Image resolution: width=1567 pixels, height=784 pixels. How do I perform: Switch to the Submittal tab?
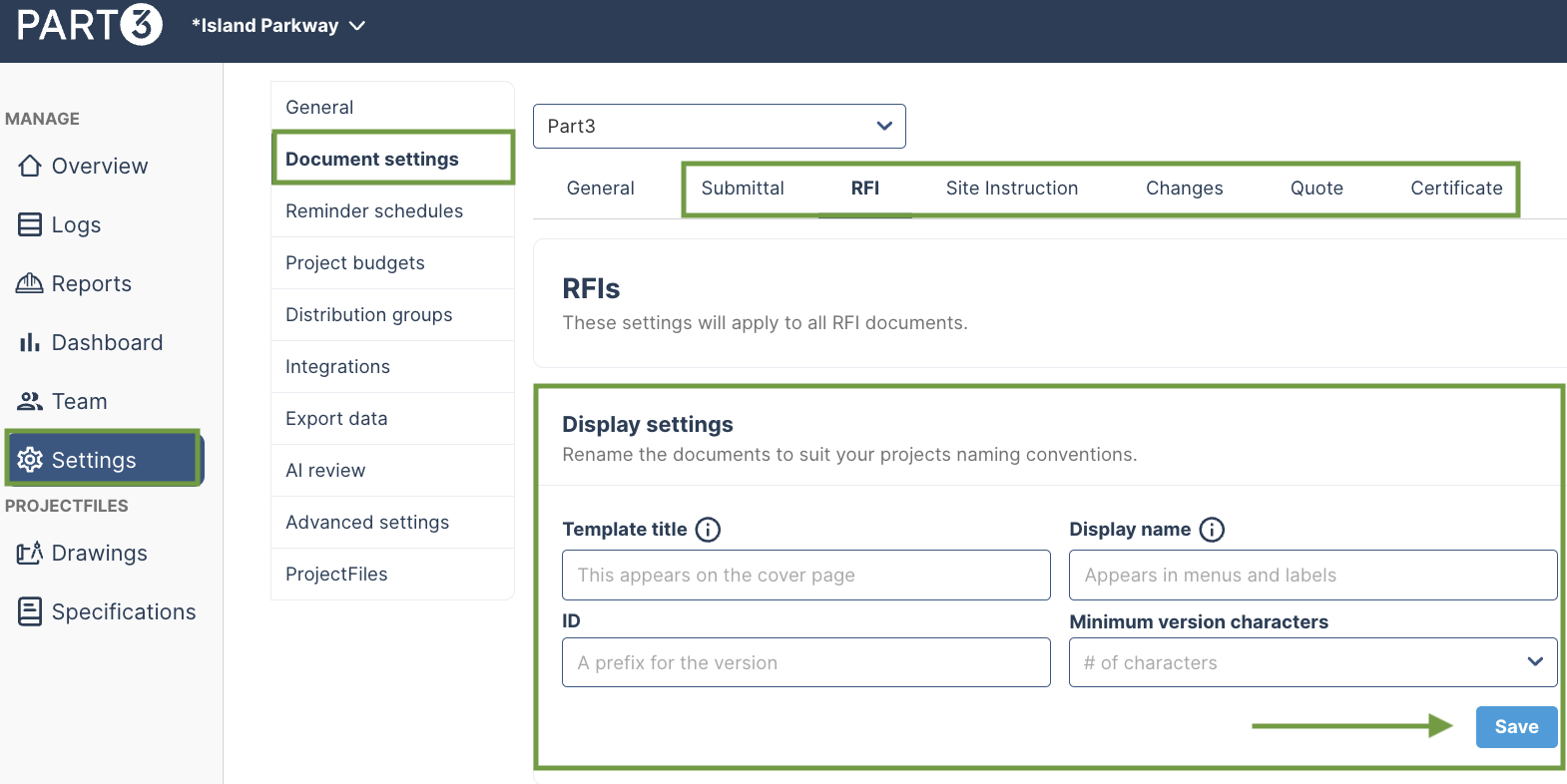[x=743, y=189]
